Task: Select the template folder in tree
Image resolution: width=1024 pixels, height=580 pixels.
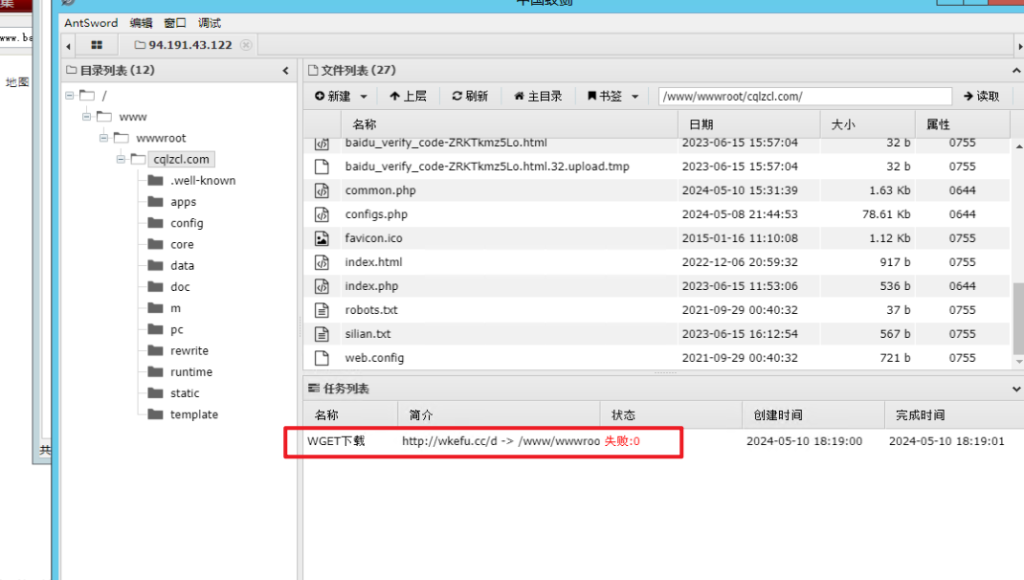Action: [193, 414]
